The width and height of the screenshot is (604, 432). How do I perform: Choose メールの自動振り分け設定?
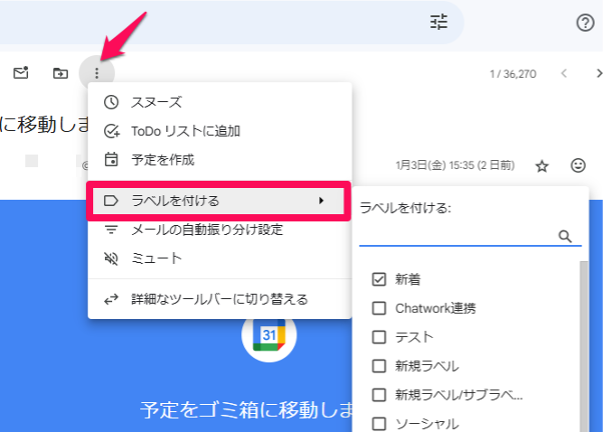[220, 230]
